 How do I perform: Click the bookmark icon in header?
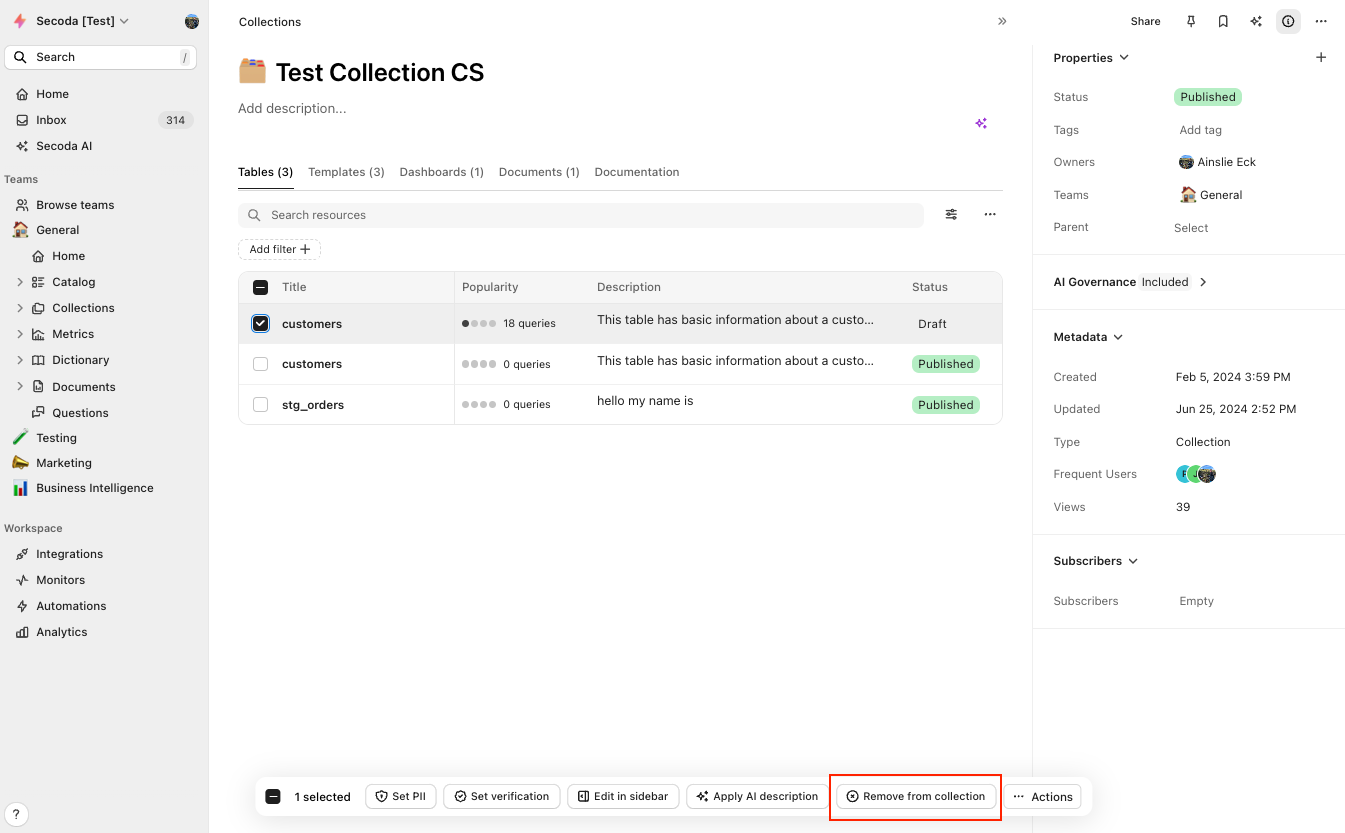[x=1223, y=21]
